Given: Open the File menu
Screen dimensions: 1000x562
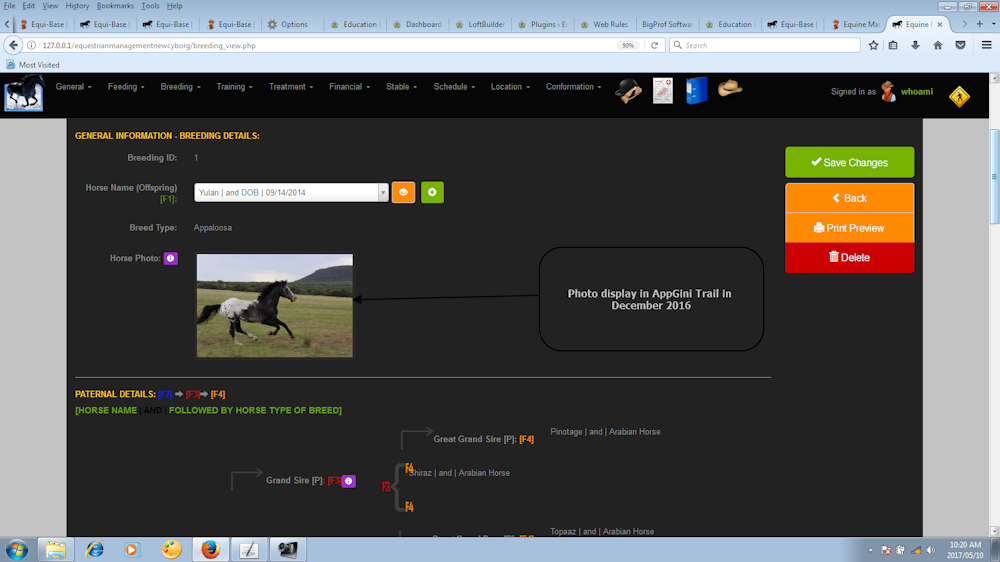Looking at the screenshot, I should [x=10, y=6].
